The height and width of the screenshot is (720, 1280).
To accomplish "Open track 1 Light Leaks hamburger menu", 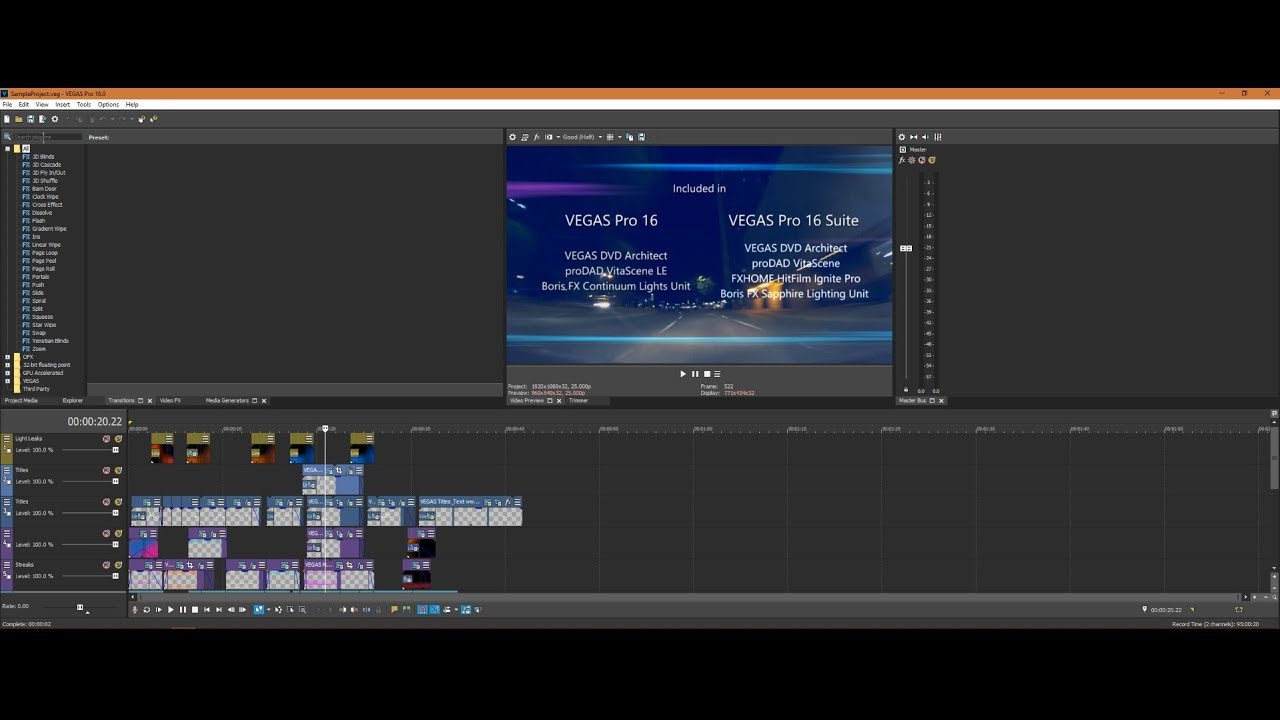I will click(x=7, y=438).
